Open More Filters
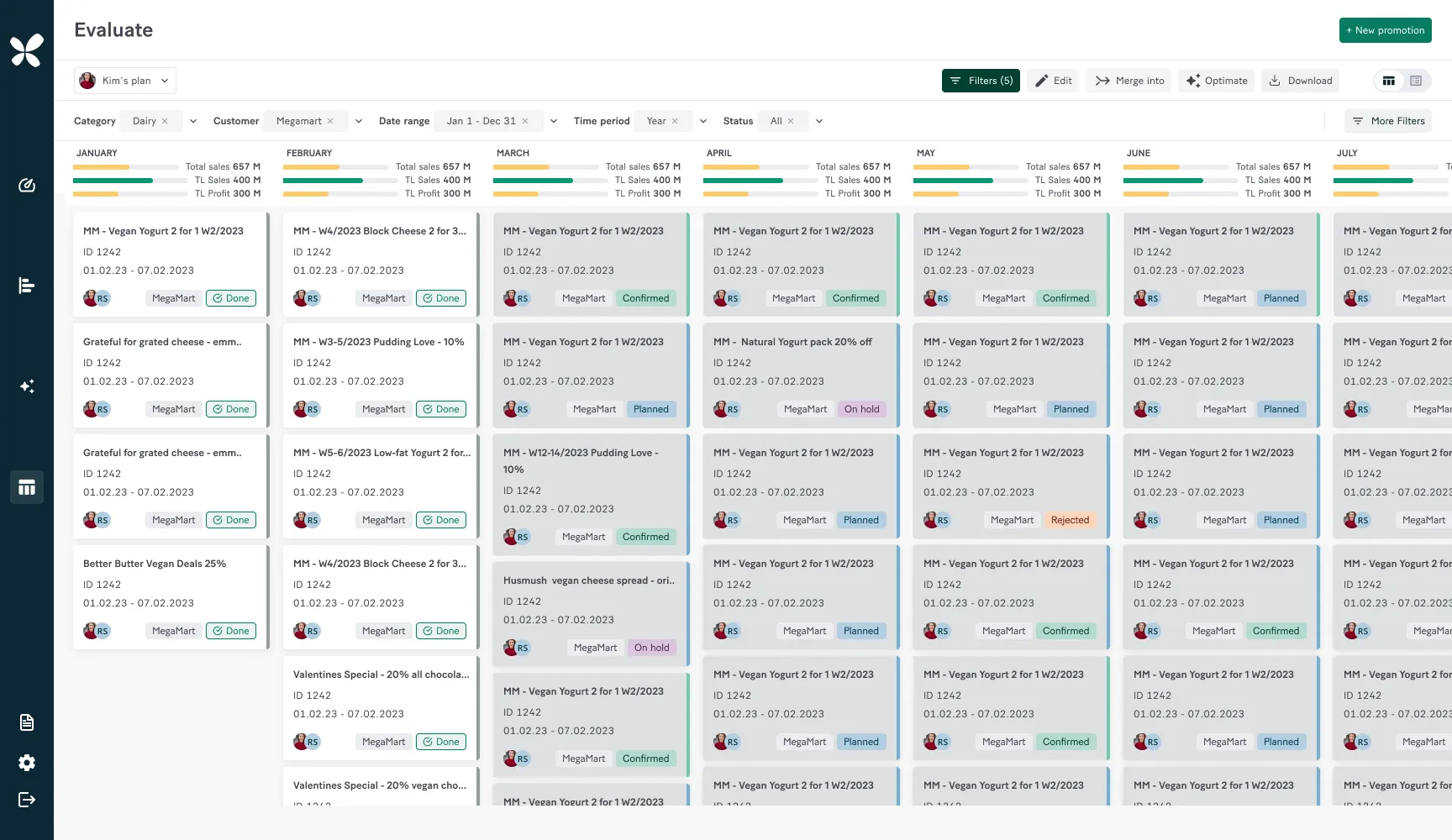Viewport: 1452px width, 840px height. (1388, 121)
